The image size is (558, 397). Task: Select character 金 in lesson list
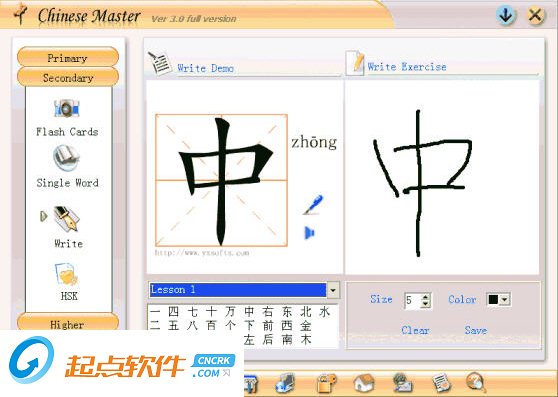pos(305,325)
